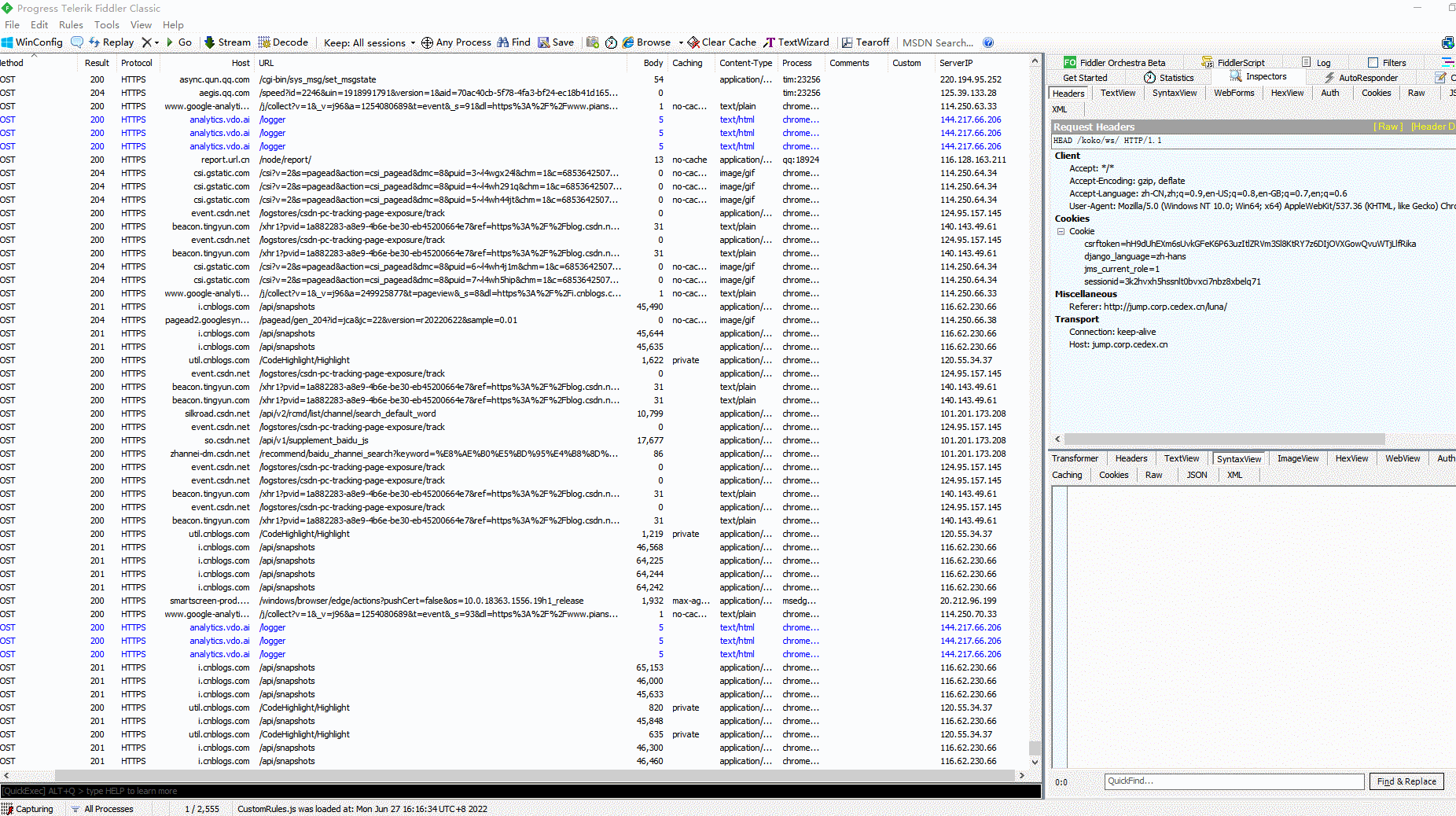Screen dimensions: 1456x816
Task: Open the Help menu
Action: [173, 24]
